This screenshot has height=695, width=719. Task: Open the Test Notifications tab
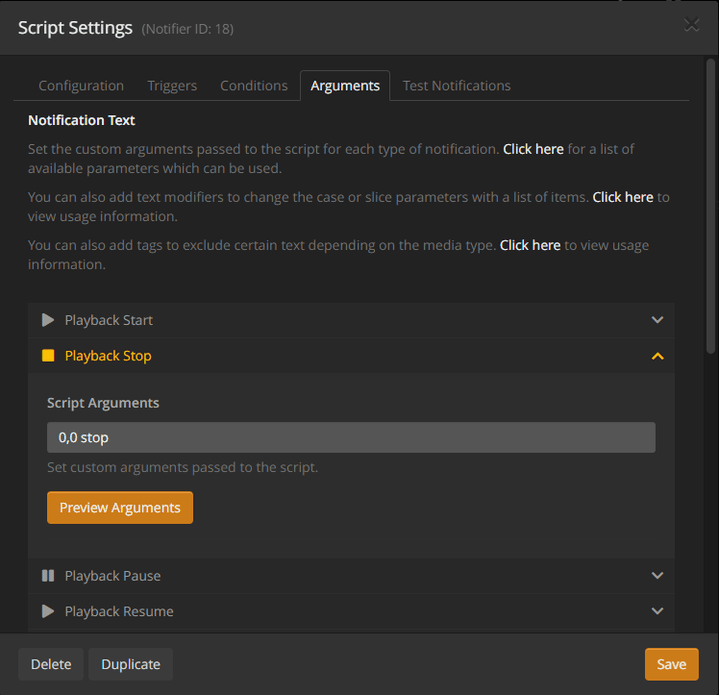pos(456,86)
